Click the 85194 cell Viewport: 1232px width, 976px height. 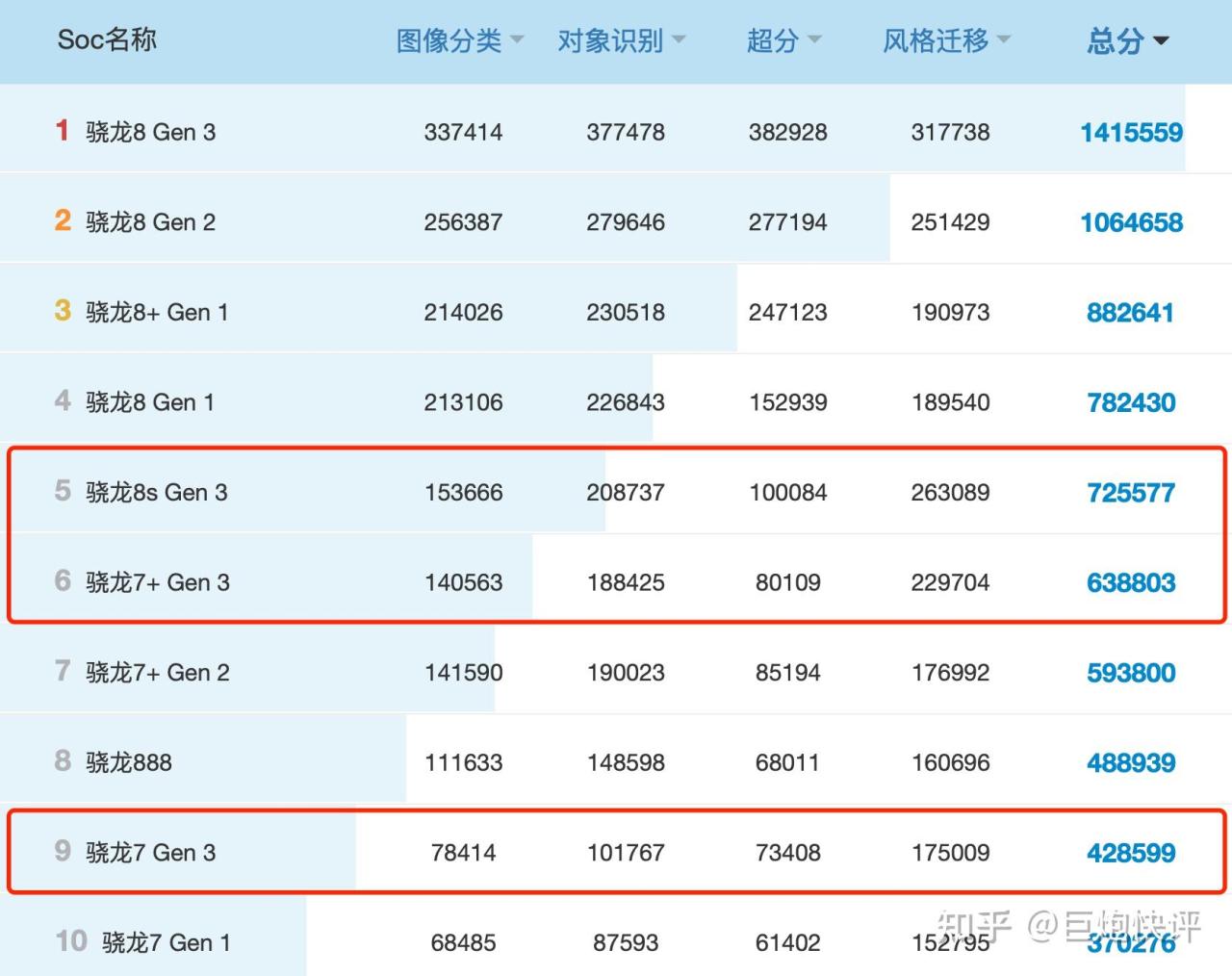[788, 672]
